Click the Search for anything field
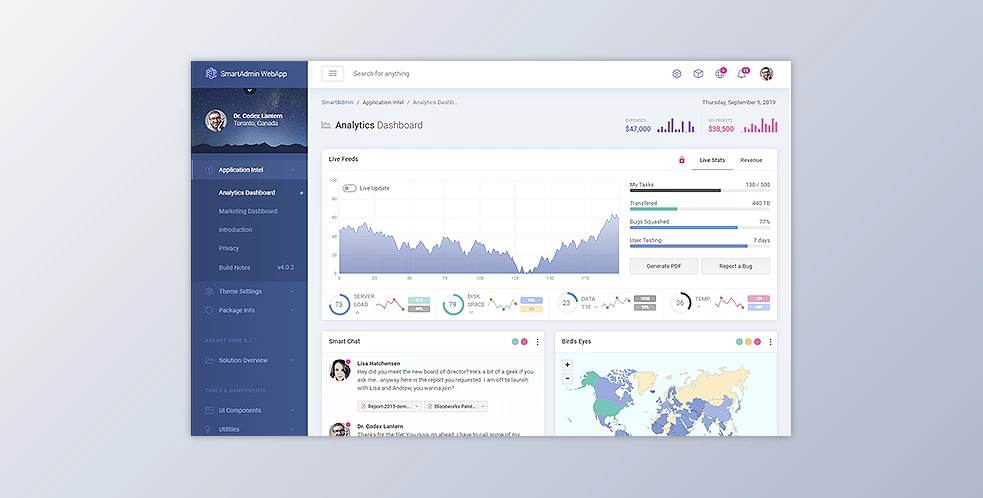Image resolution: width=983 pixels, height=498 pixels. pyautogui.click(x=450, y=74)
